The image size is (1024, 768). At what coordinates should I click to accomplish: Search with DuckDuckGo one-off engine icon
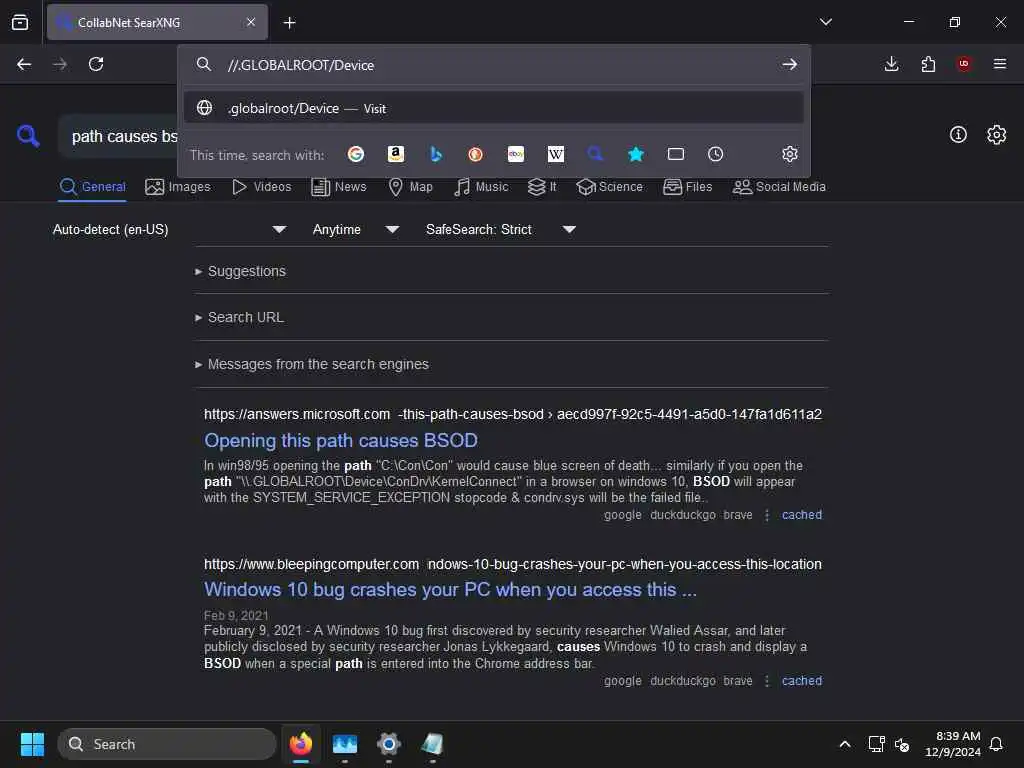pyautogui.click(x=475, y=154)
